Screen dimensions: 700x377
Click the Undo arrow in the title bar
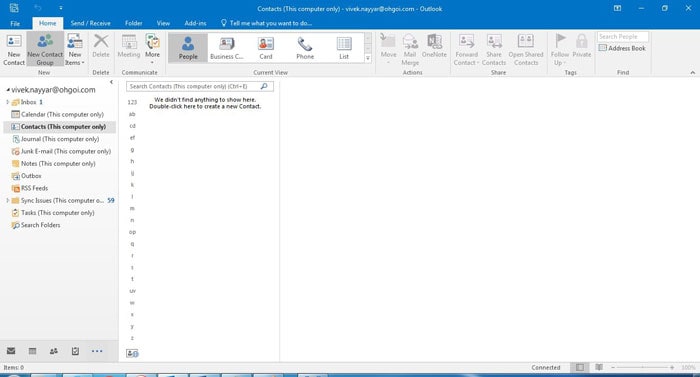point(38,8)
